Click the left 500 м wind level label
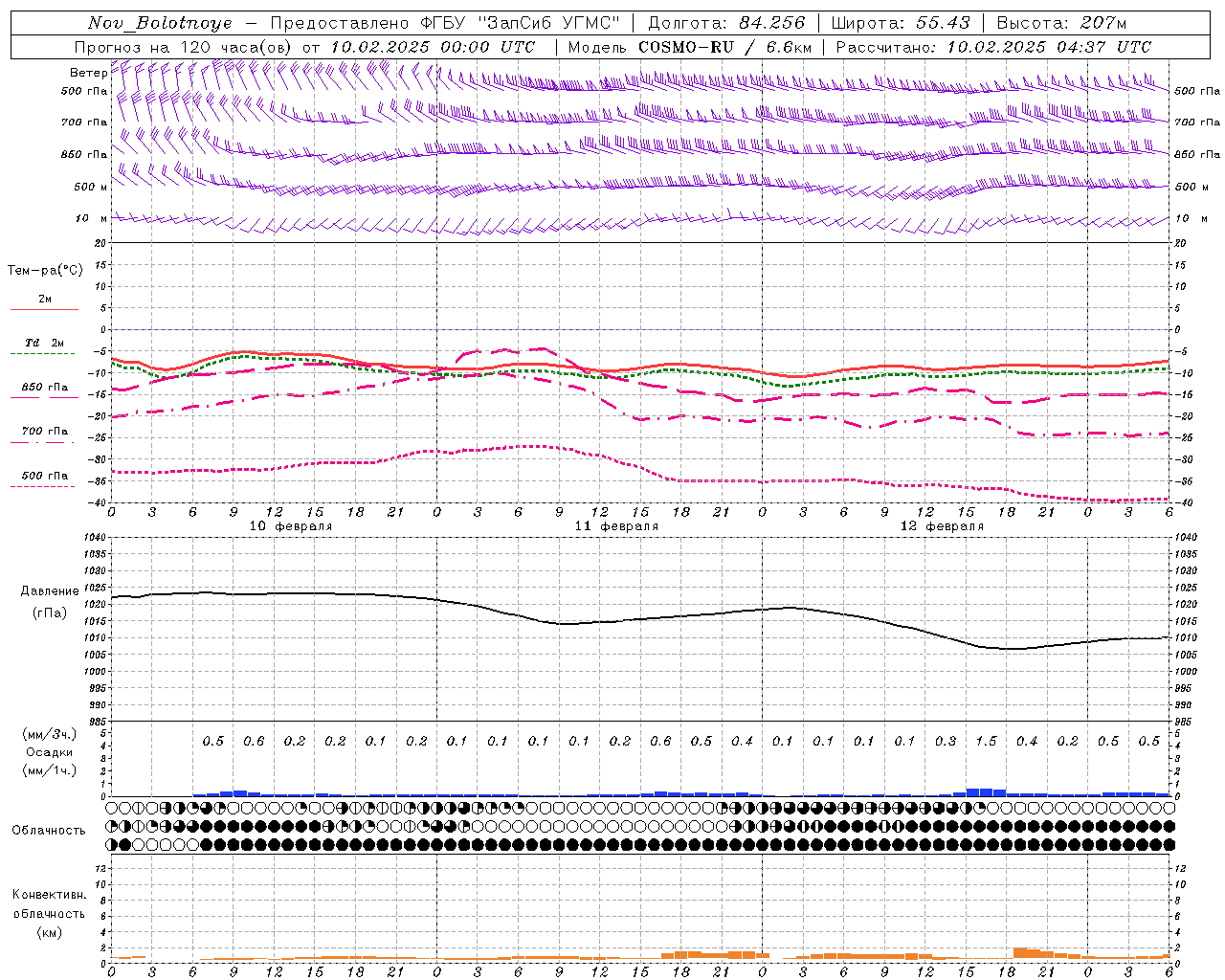This screenshot has height=980, width=1225. [91, 187]
